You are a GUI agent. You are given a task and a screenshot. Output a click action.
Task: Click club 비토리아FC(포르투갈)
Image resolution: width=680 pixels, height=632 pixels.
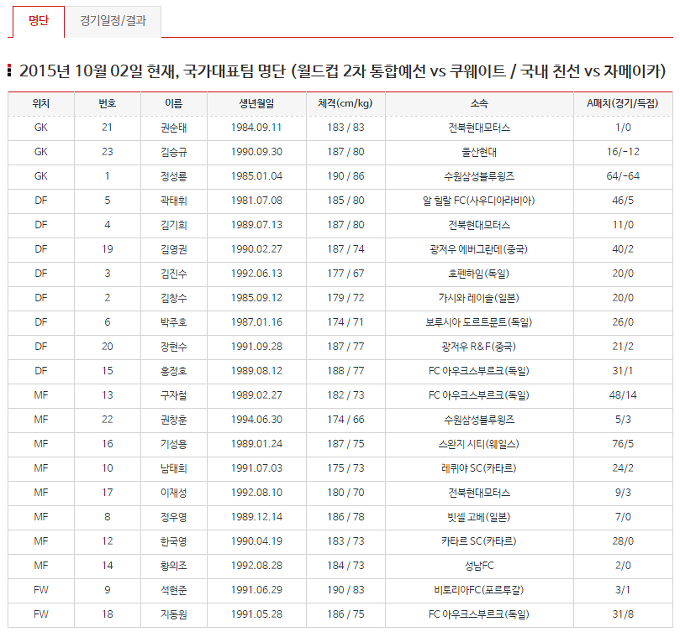click(479, 589)
